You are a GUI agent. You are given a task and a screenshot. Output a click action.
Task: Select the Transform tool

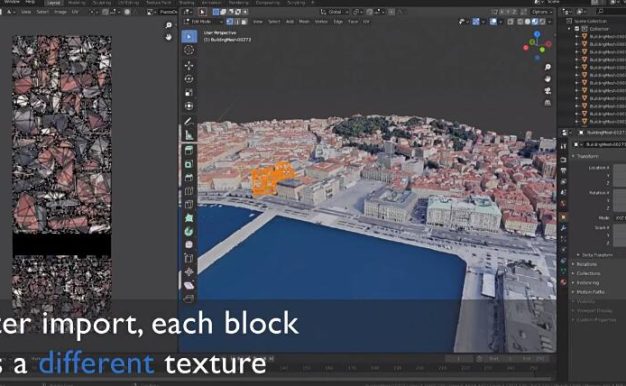click(189, 106)
